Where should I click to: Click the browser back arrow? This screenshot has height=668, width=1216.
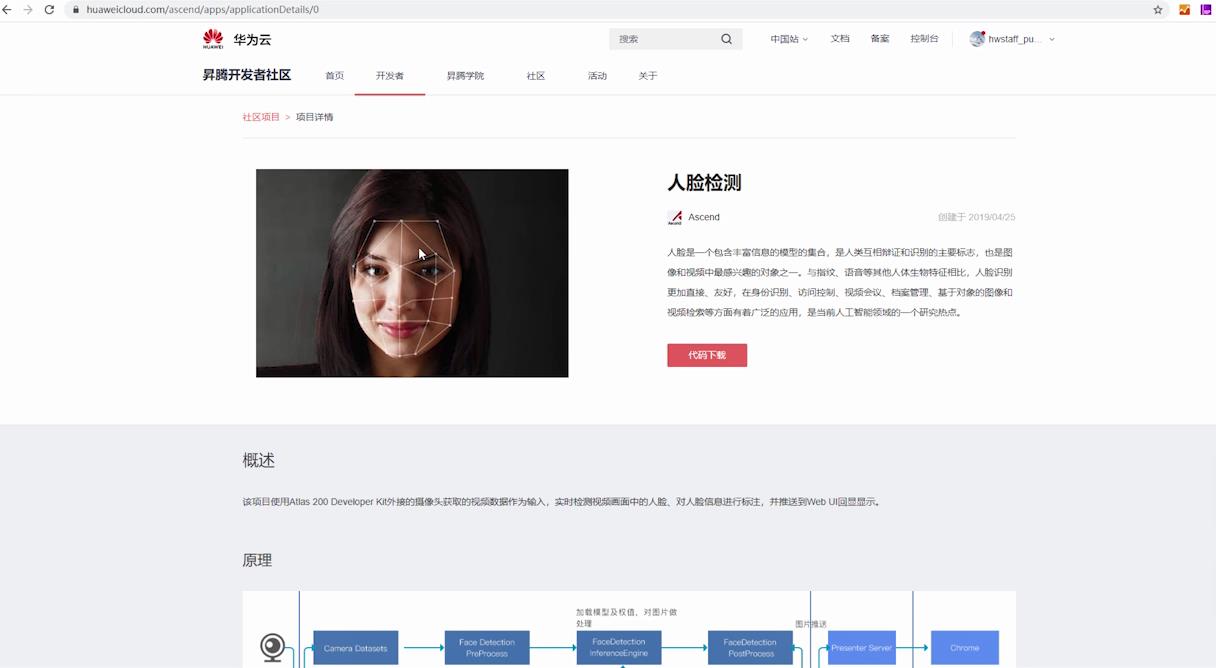[12, 10]
